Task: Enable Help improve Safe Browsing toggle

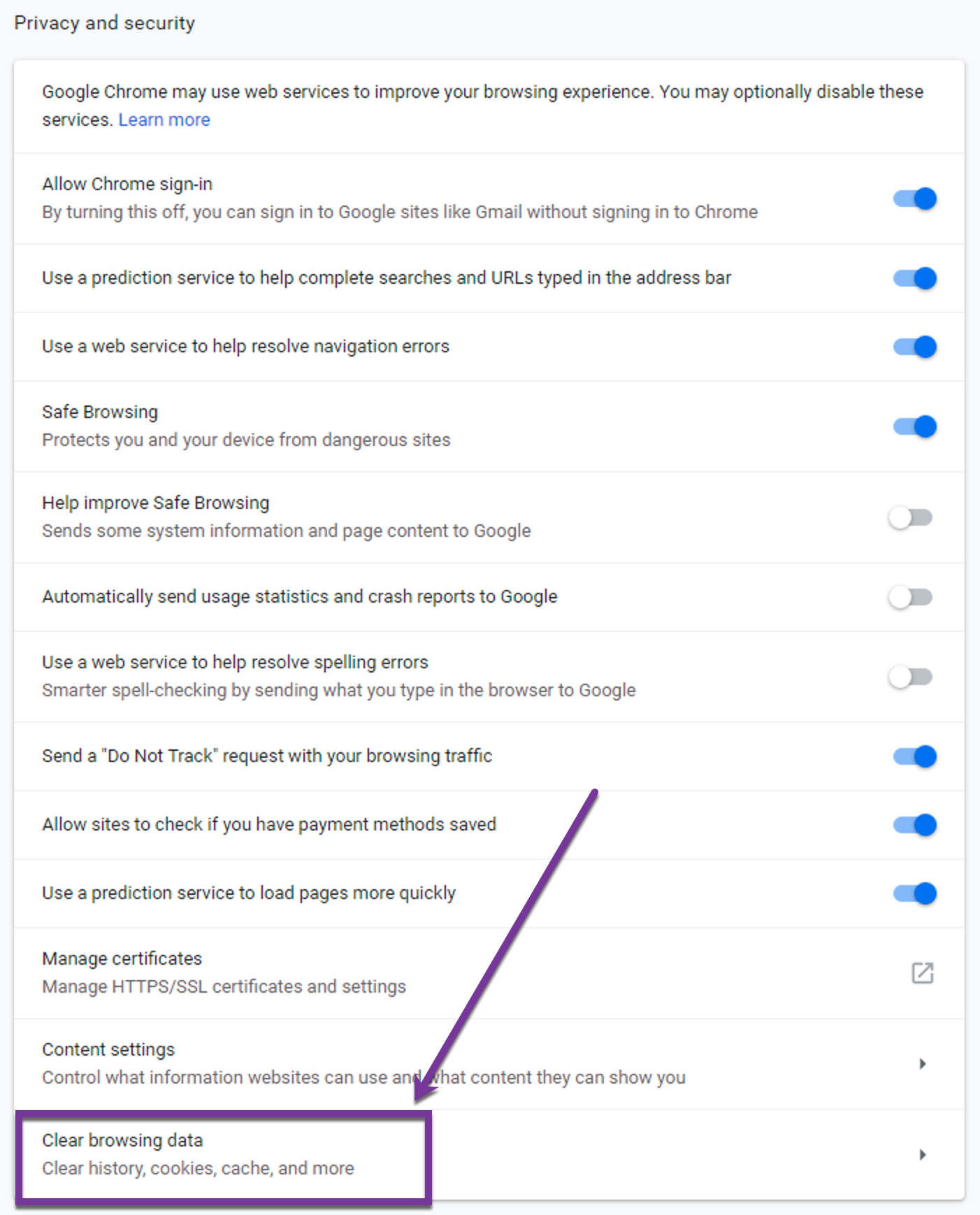Action: click(x=910, y=517)
